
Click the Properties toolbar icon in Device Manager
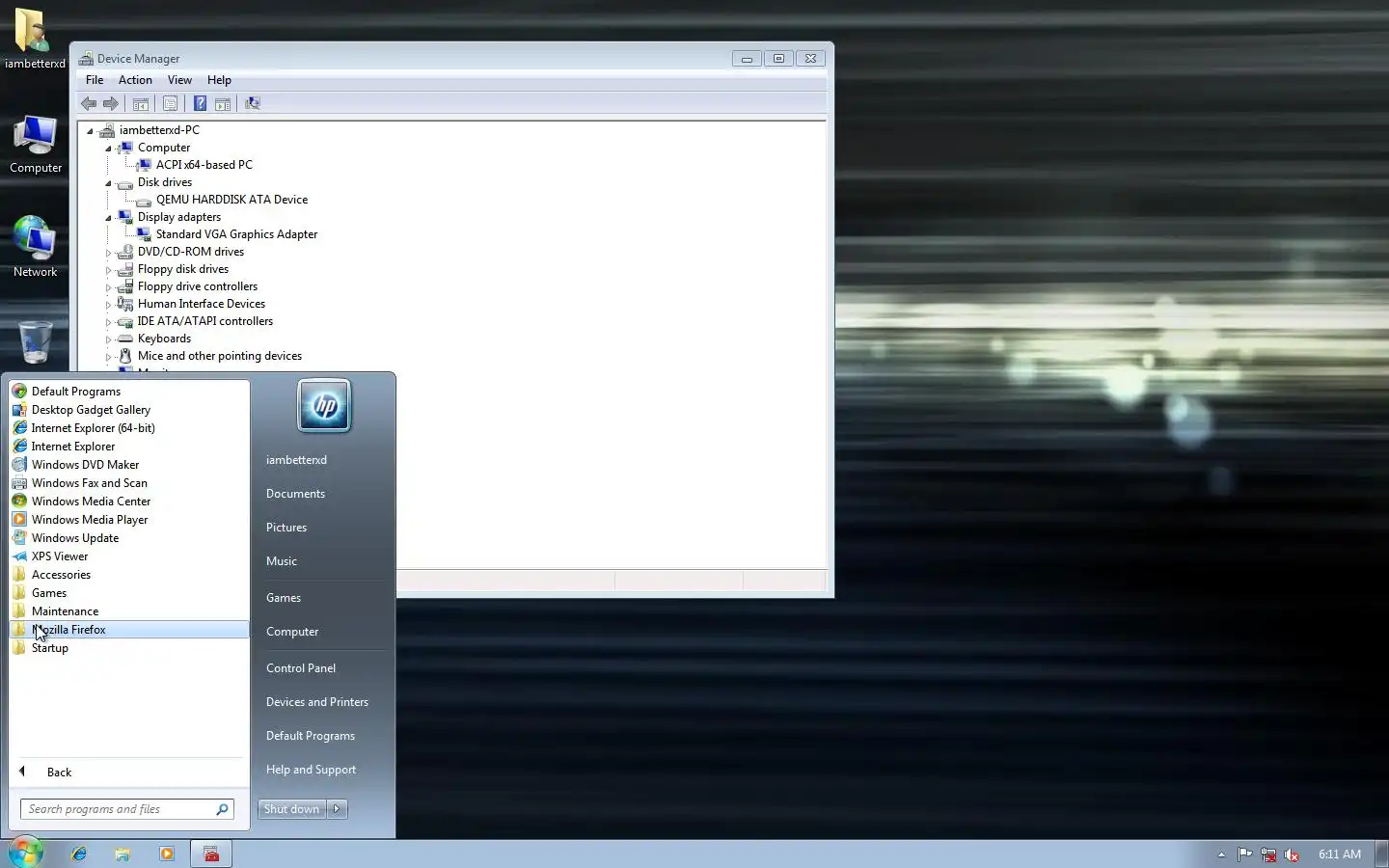click(x=171, y=103)
